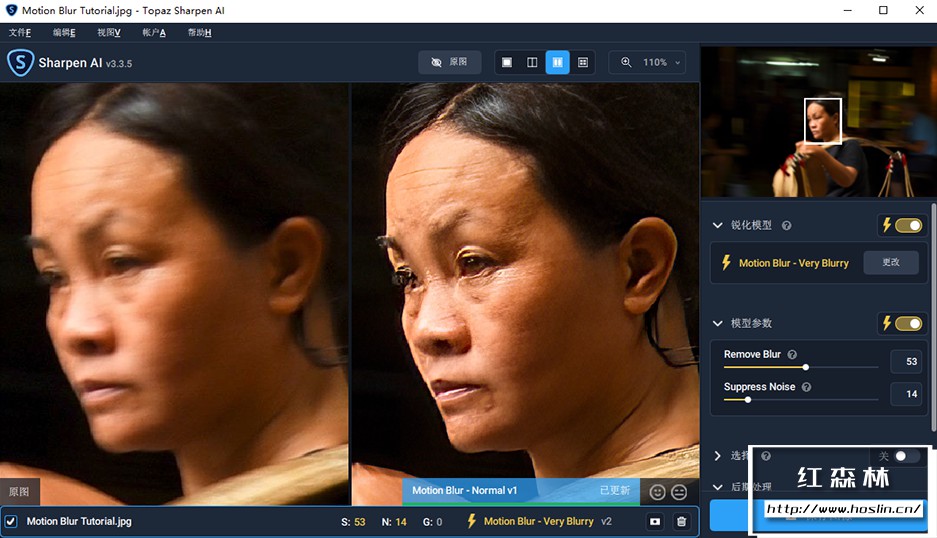Click the delete trash icon in file row
This screenshot has height=538, width=937.
coord(681,521)
